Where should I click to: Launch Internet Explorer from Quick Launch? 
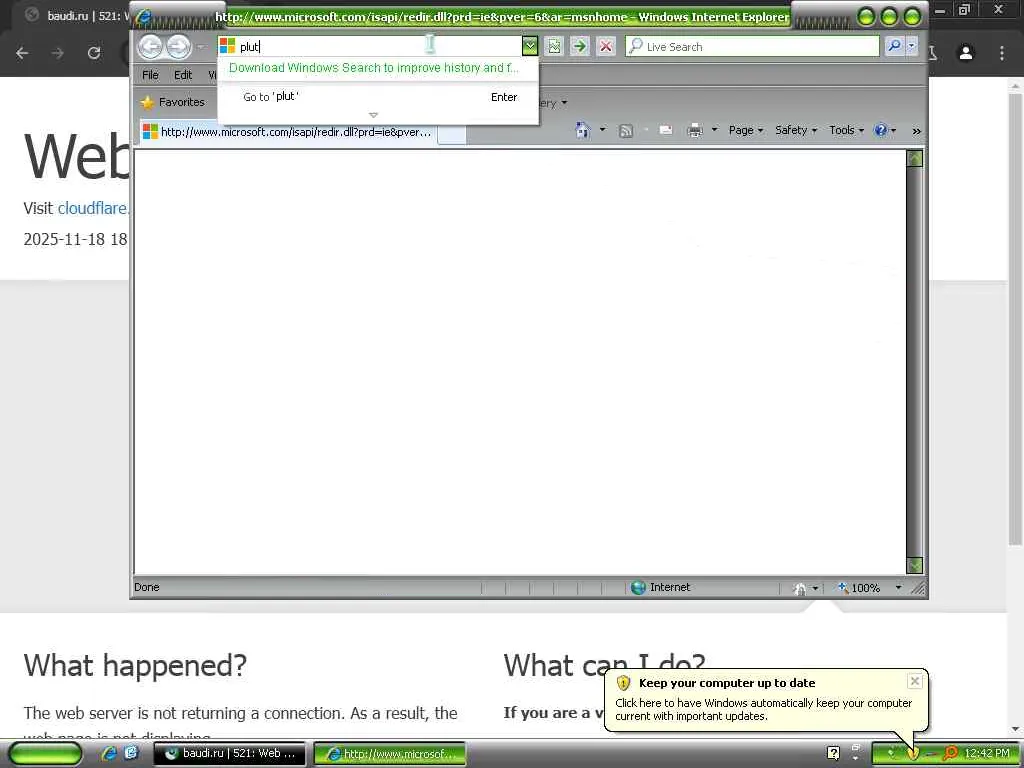point(109,753)
